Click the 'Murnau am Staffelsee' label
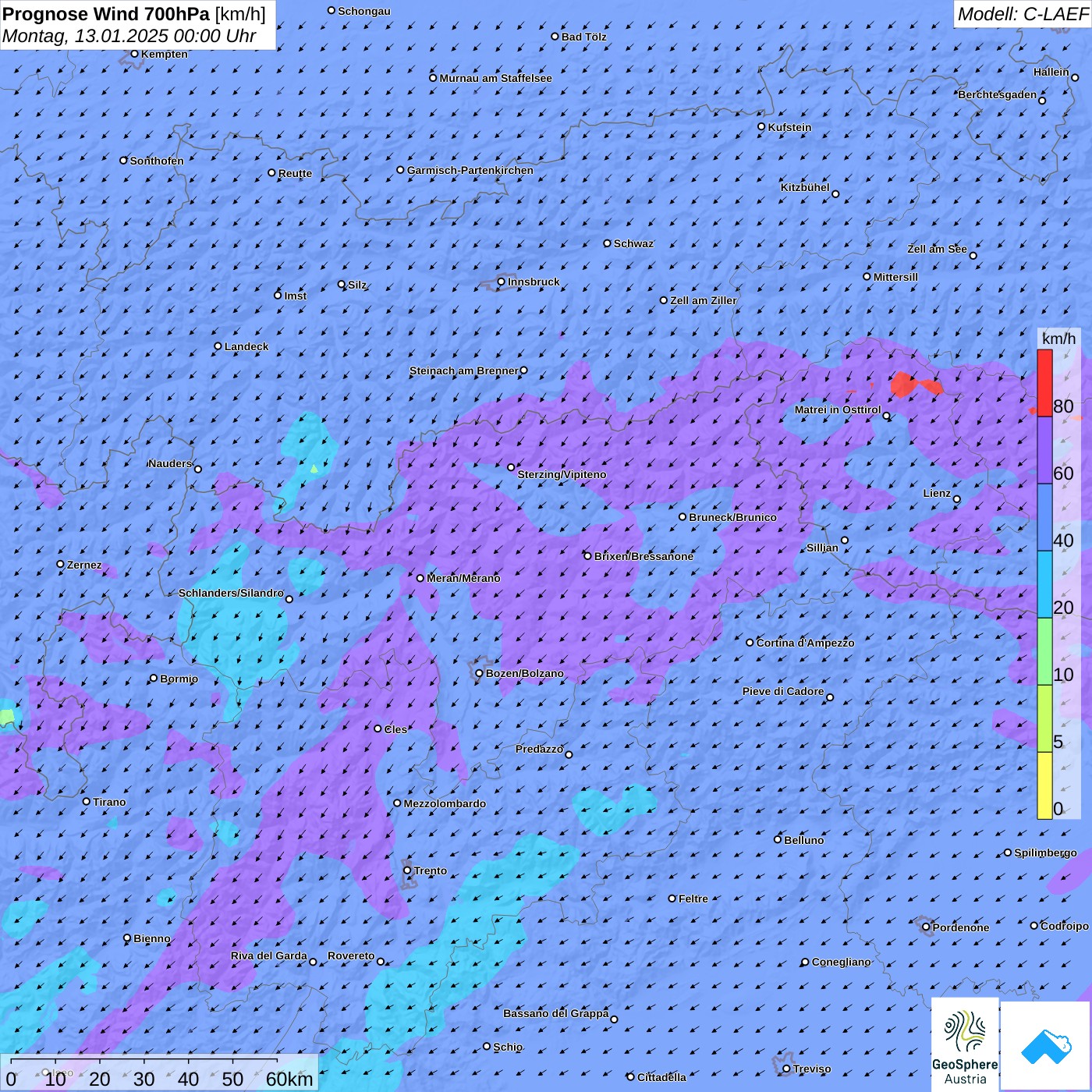Viewport: 1092px width, 1092px height. pyautogui.click(x=496, y=78)
